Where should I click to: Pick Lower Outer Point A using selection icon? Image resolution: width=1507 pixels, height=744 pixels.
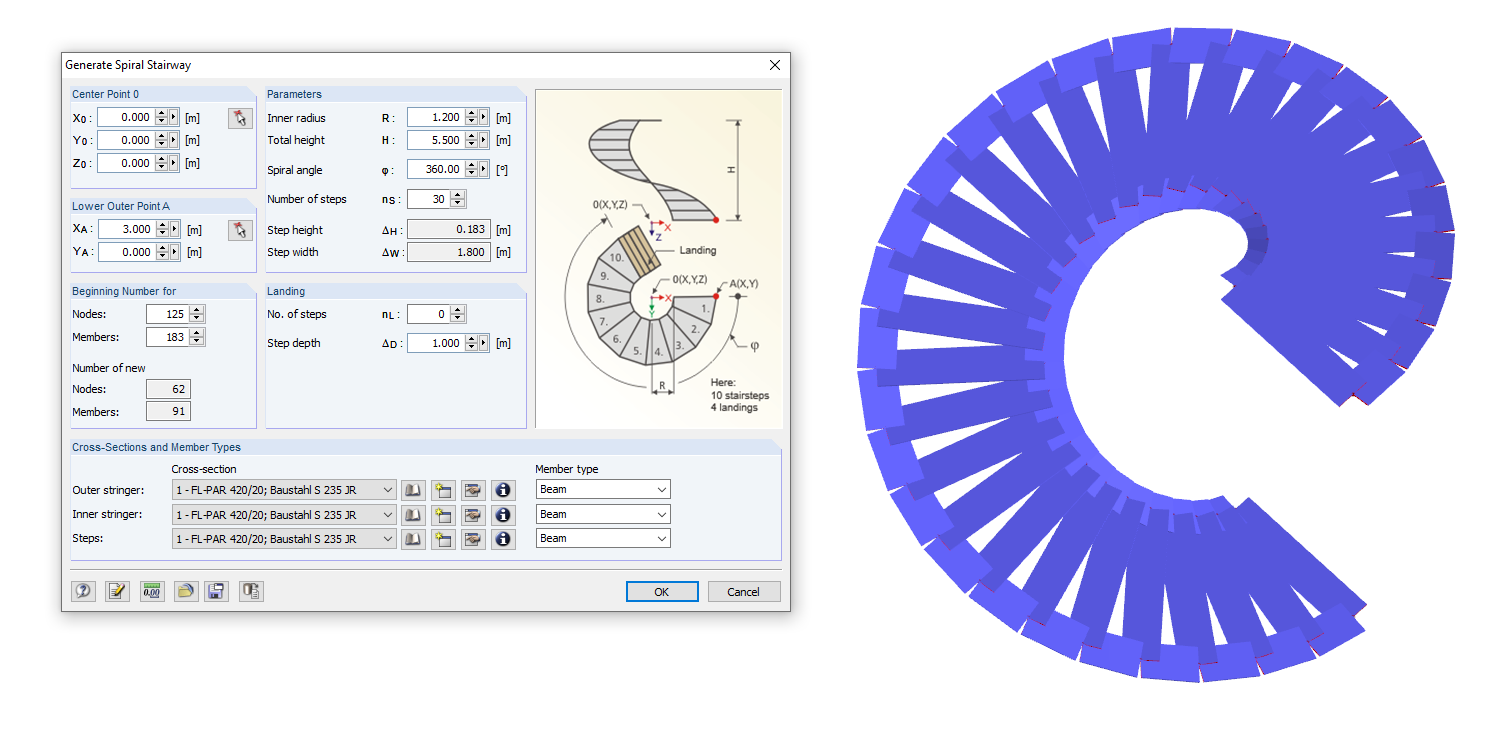[239, 229]
